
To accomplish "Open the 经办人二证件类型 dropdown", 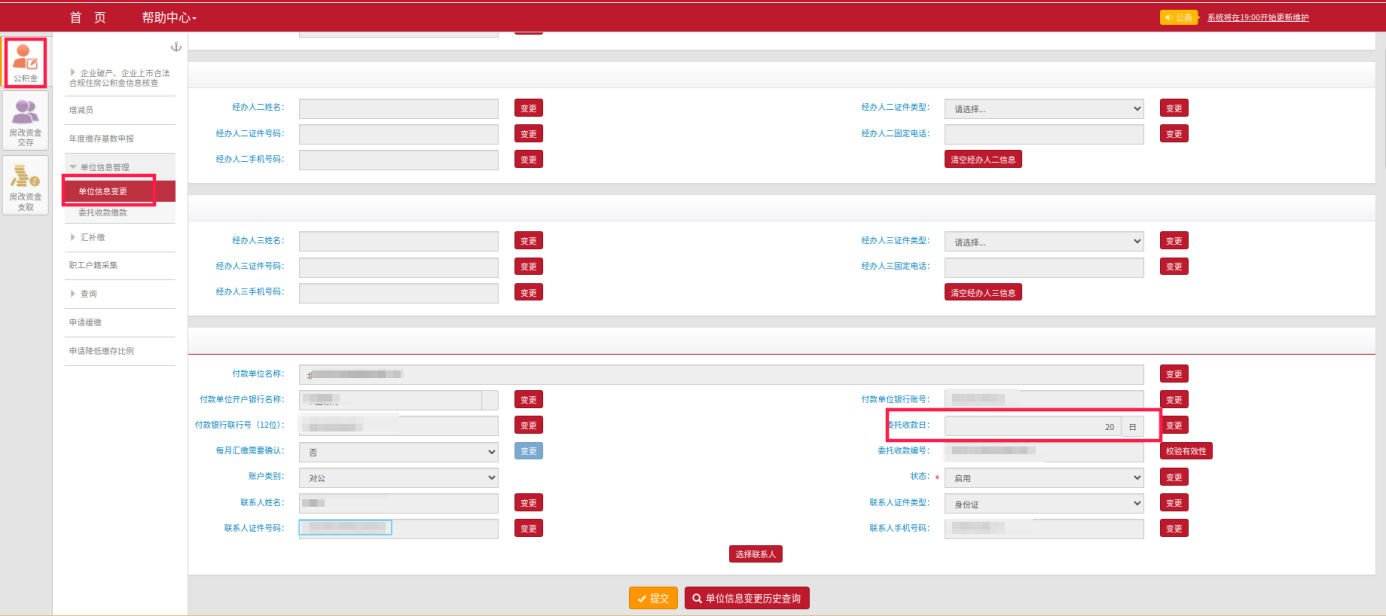I will pos(1044,108).
